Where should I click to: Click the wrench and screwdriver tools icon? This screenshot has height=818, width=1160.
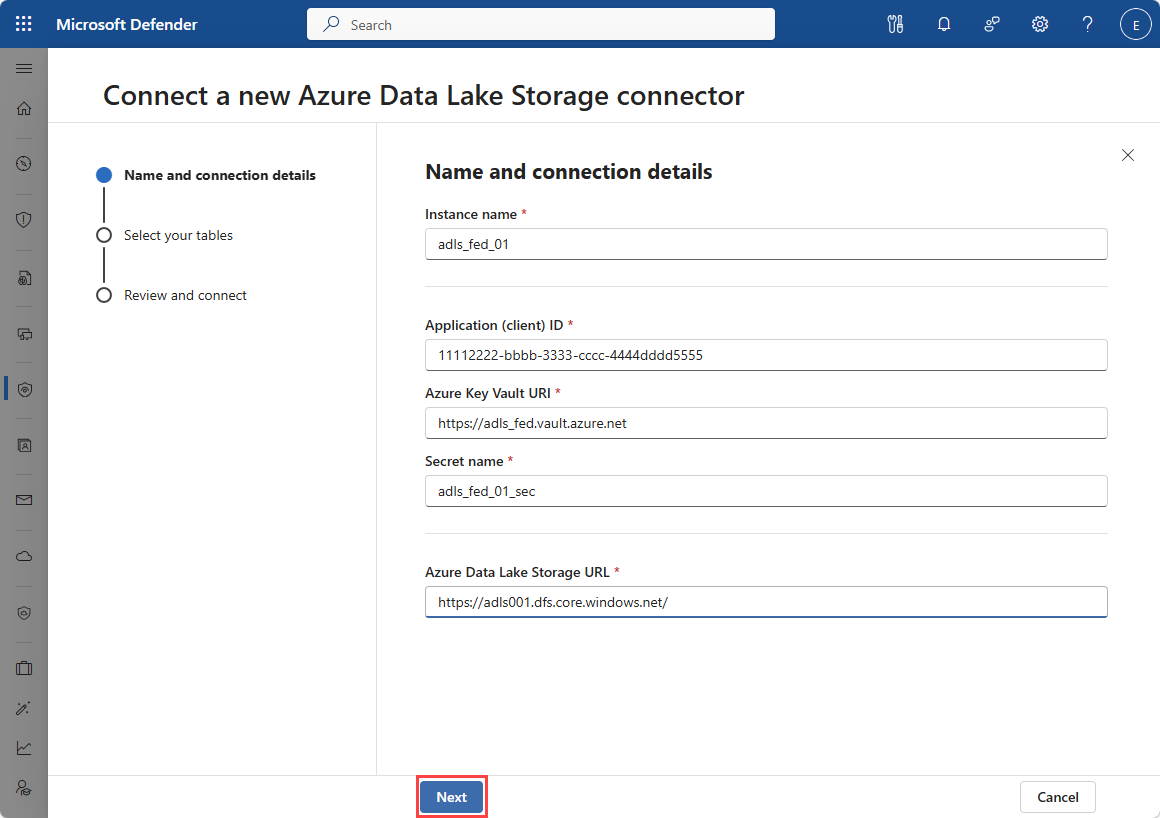(895, 24)
